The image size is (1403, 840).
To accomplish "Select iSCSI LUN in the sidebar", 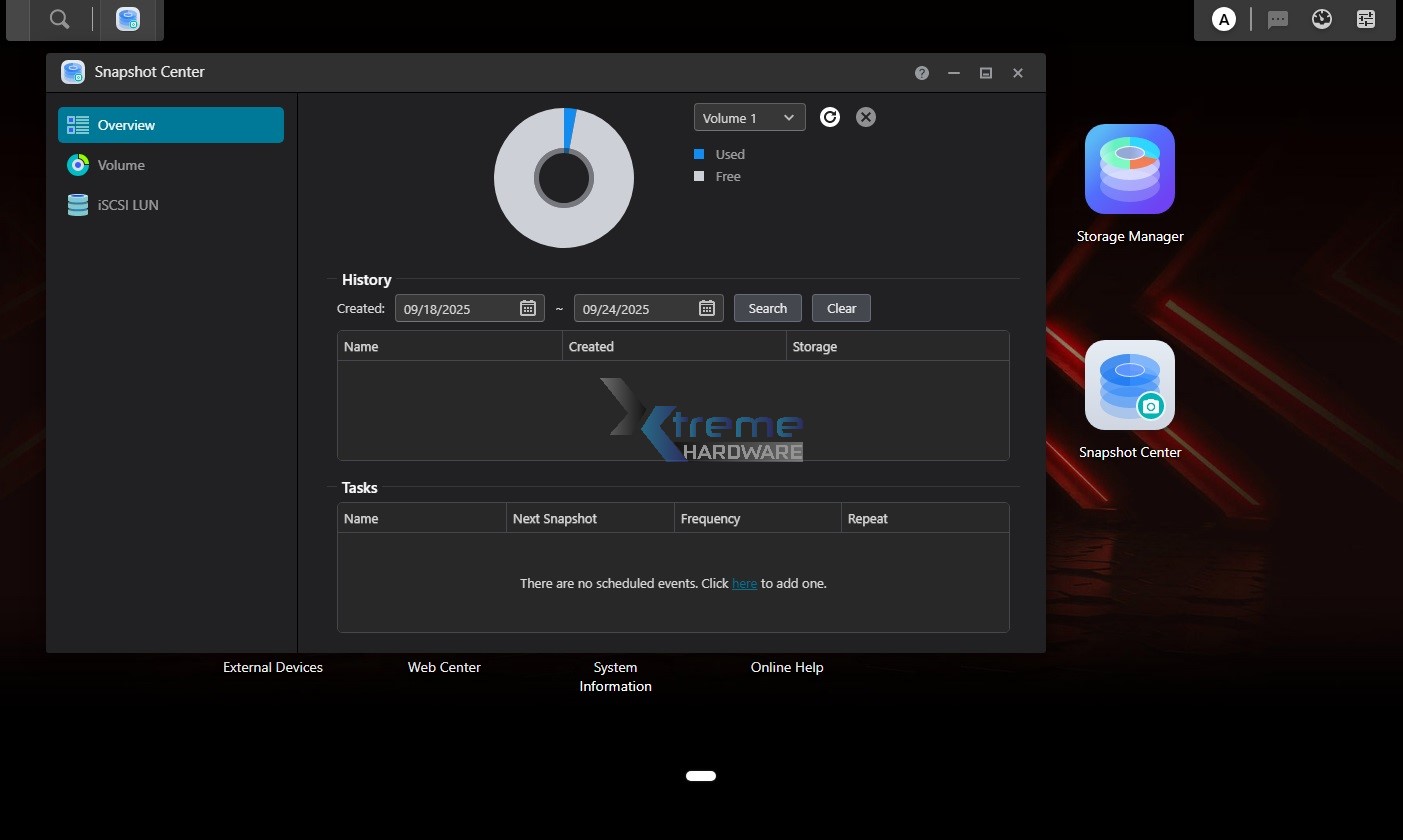I will [x=128, y=205].
